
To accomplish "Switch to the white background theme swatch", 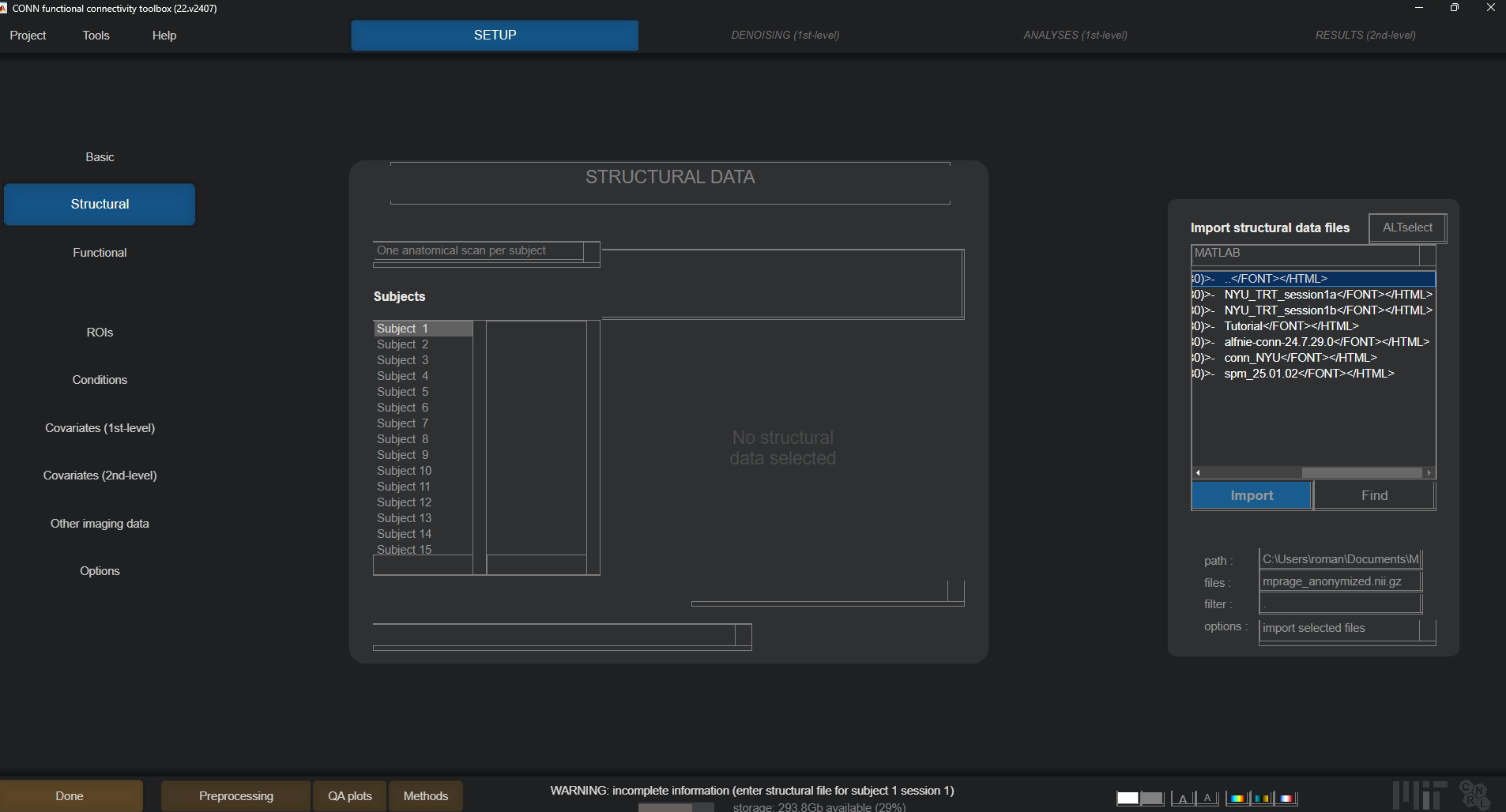I will (x=1127, y=798).
